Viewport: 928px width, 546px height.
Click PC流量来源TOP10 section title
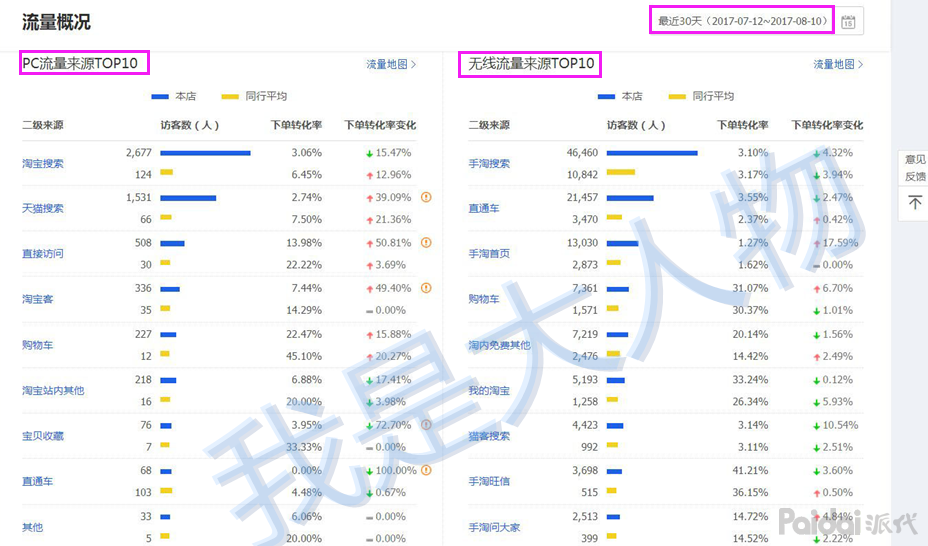(x=80, y=63)
